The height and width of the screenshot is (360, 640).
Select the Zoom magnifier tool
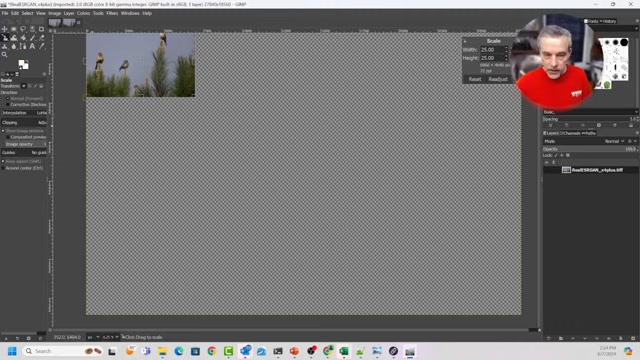coord(5,55)
